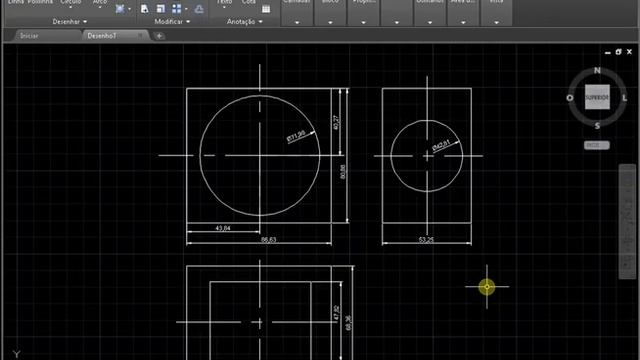Click the S compass direction on ViewCube

point(597,126)
